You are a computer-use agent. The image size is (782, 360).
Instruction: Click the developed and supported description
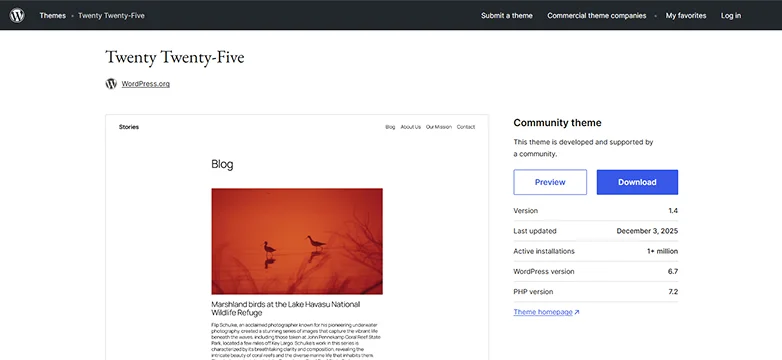tap(584, 148)
